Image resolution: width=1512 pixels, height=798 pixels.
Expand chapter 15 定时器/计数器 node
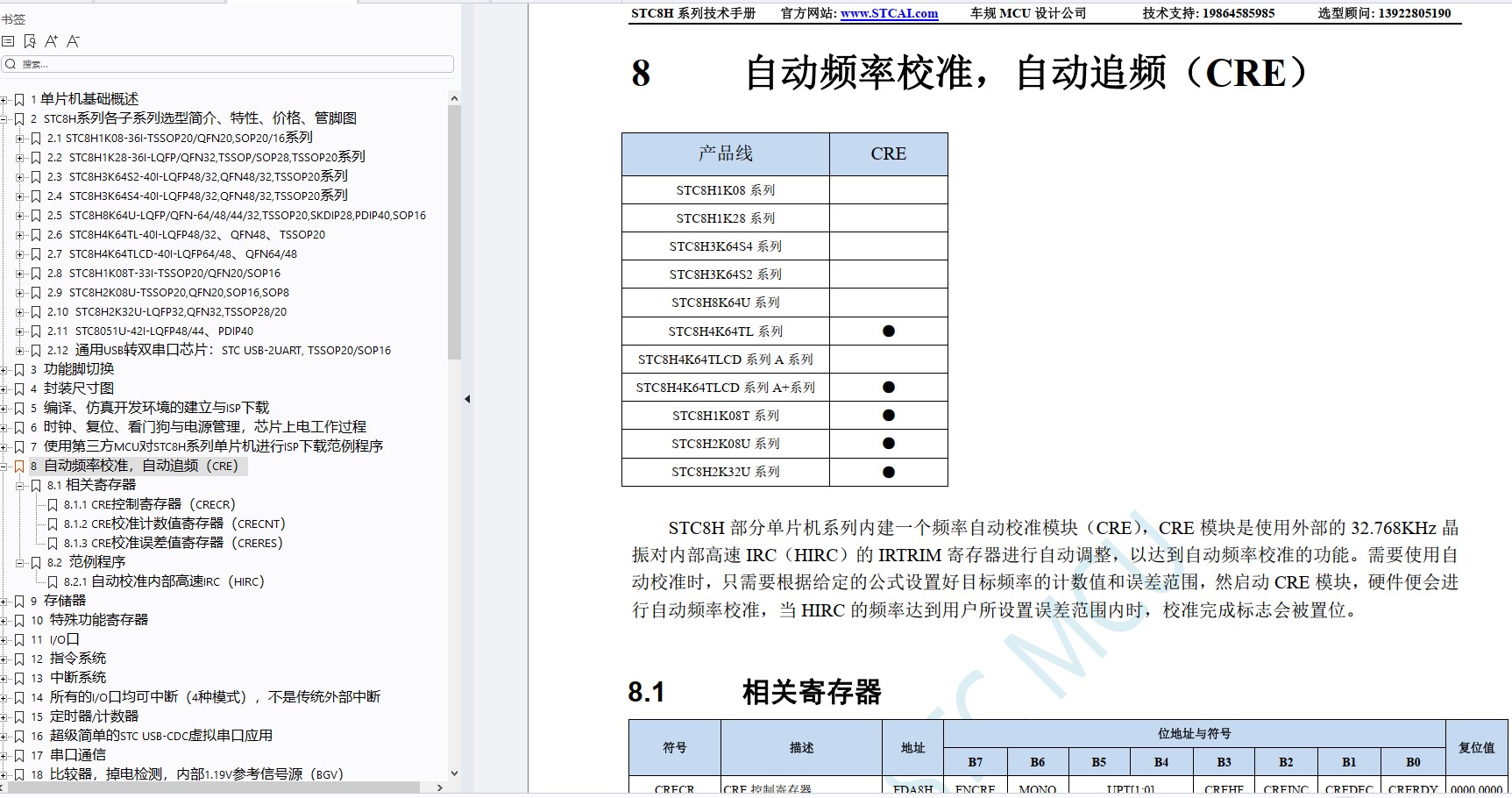[4, 717]
